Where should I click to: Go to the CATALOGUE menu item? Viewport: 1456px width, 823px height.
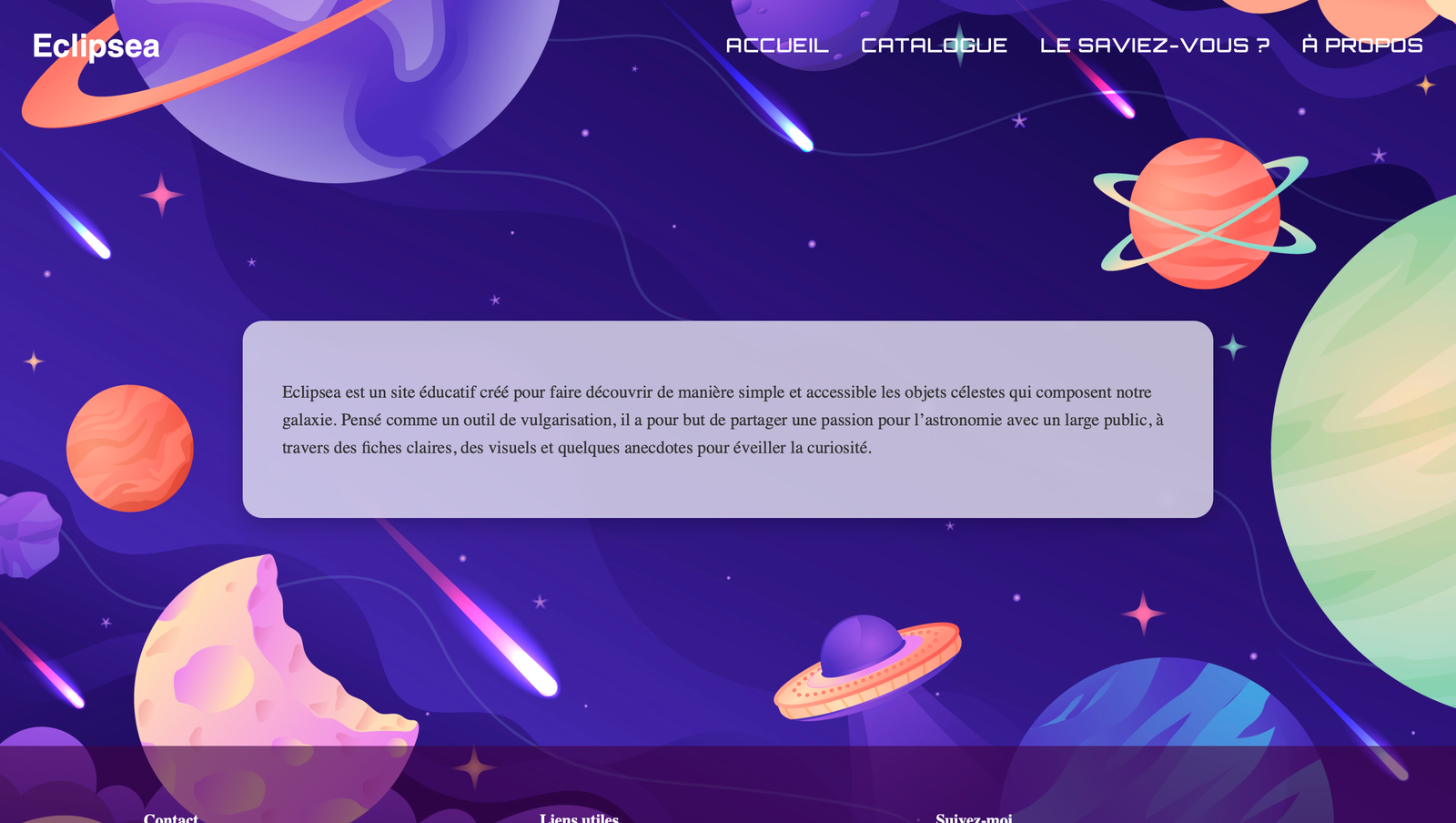click(x=934, y=46)
